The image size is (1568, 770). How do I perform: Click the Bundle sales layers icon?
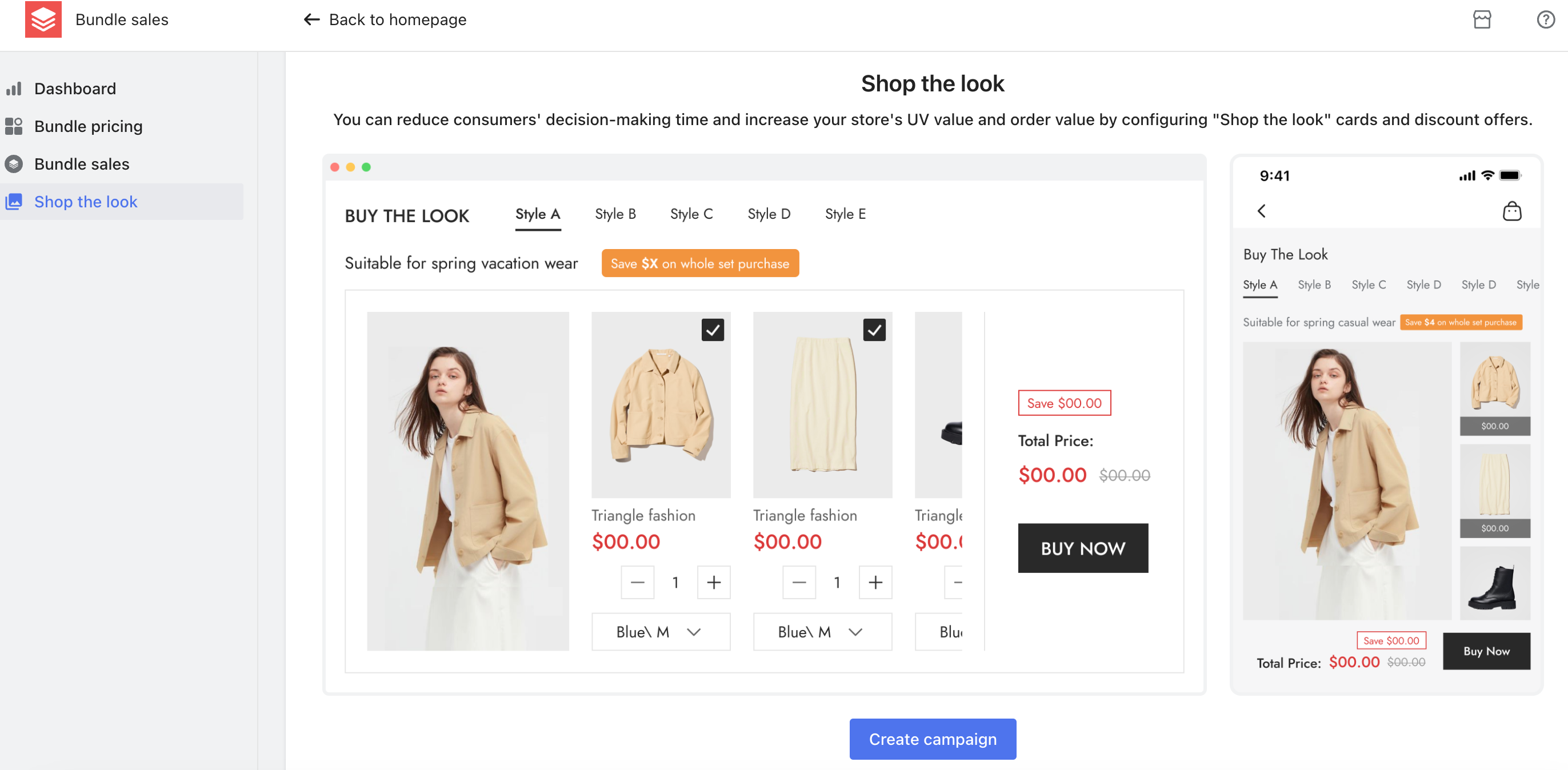pyautogui.click(x=14, y=164)
